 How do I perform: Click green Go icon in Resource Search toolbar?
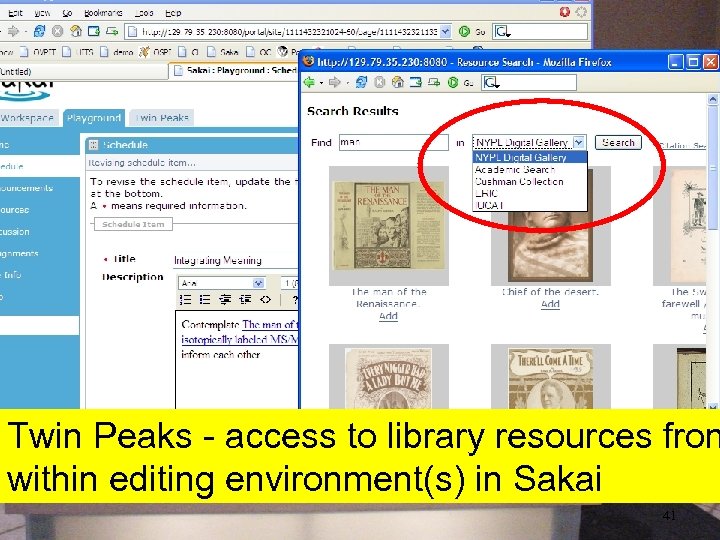(x=453, y=83)
